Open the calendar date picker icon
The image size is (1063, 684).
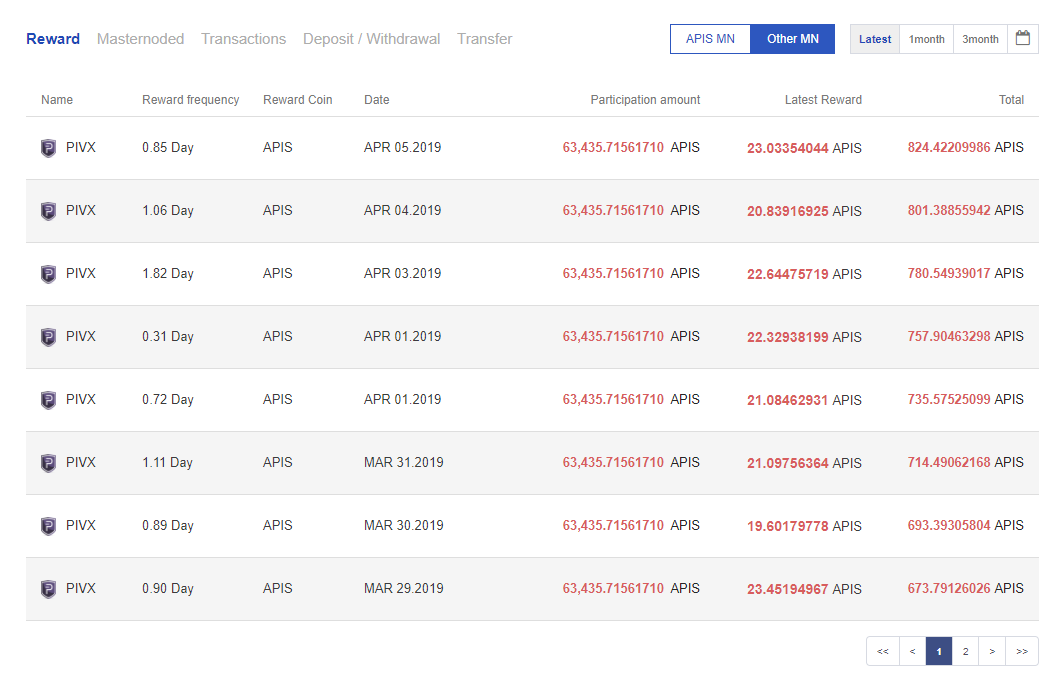click(x=1022, y=39)
